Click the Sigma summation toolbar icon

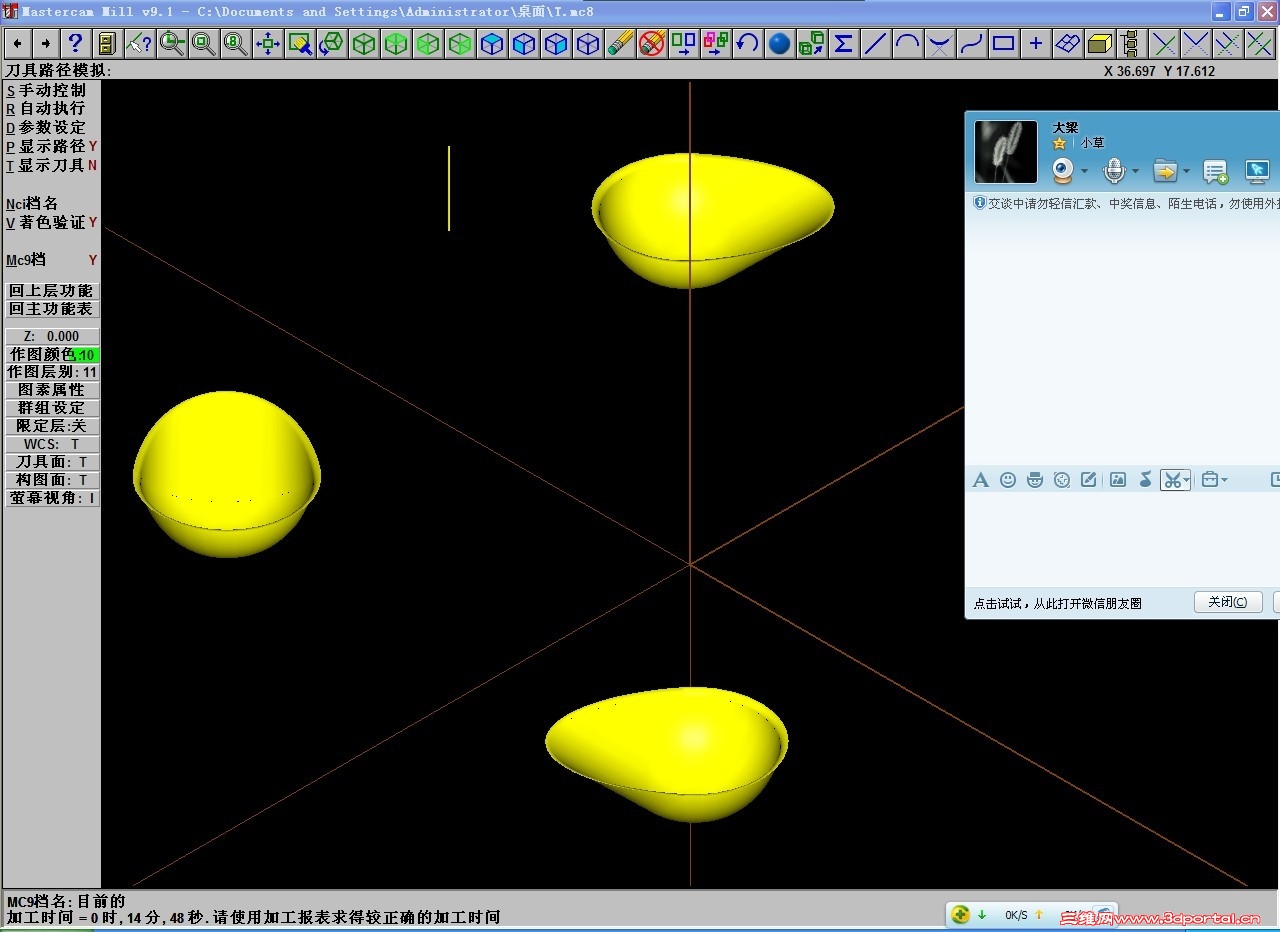843,43
